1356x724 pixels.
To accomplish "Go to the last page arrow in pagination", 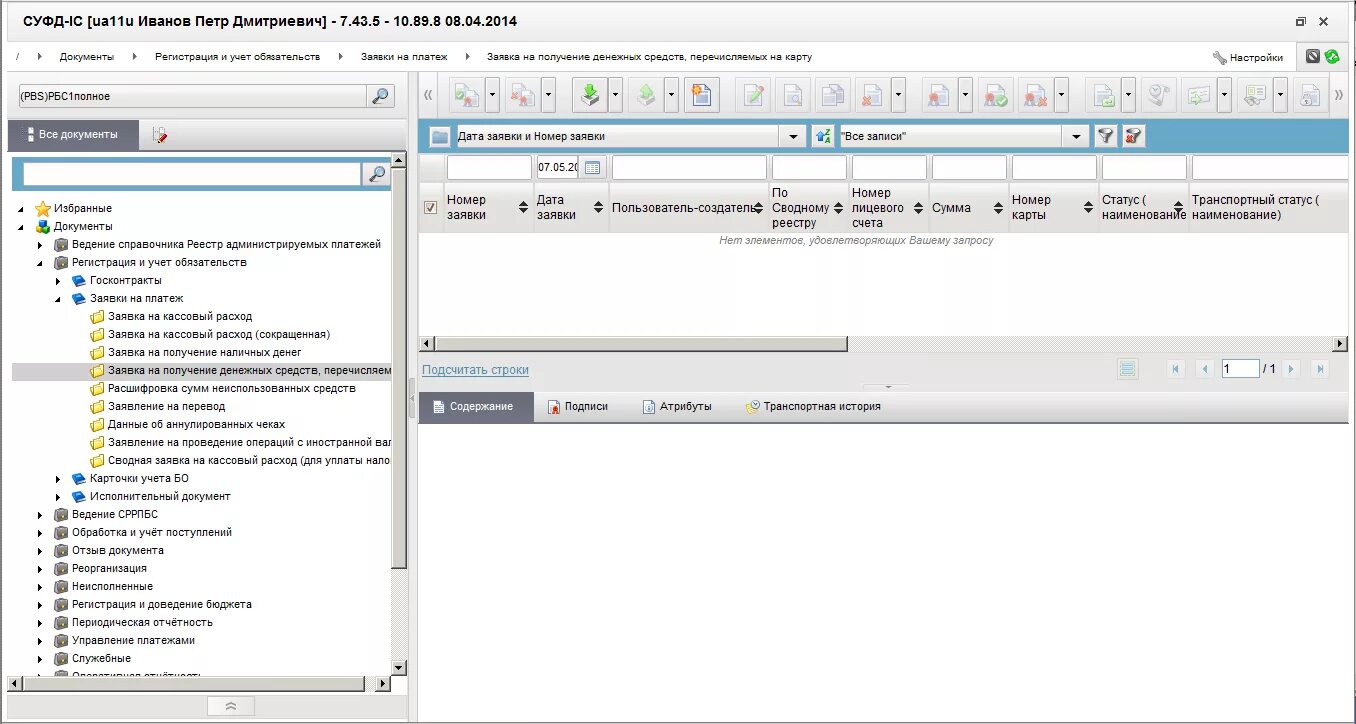I will point(1319,369).
